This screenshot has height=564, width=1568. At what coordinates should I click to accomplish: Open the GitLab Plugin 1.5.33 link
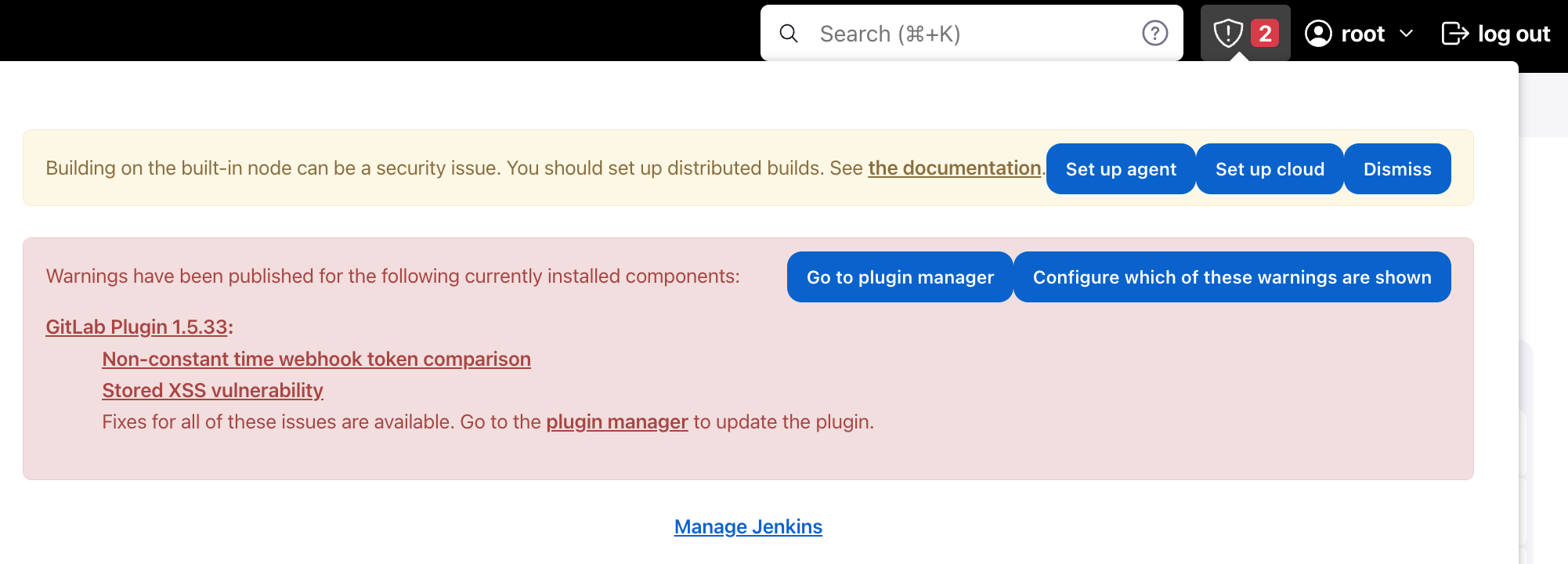pyautogui.click(x=136, y=327)
